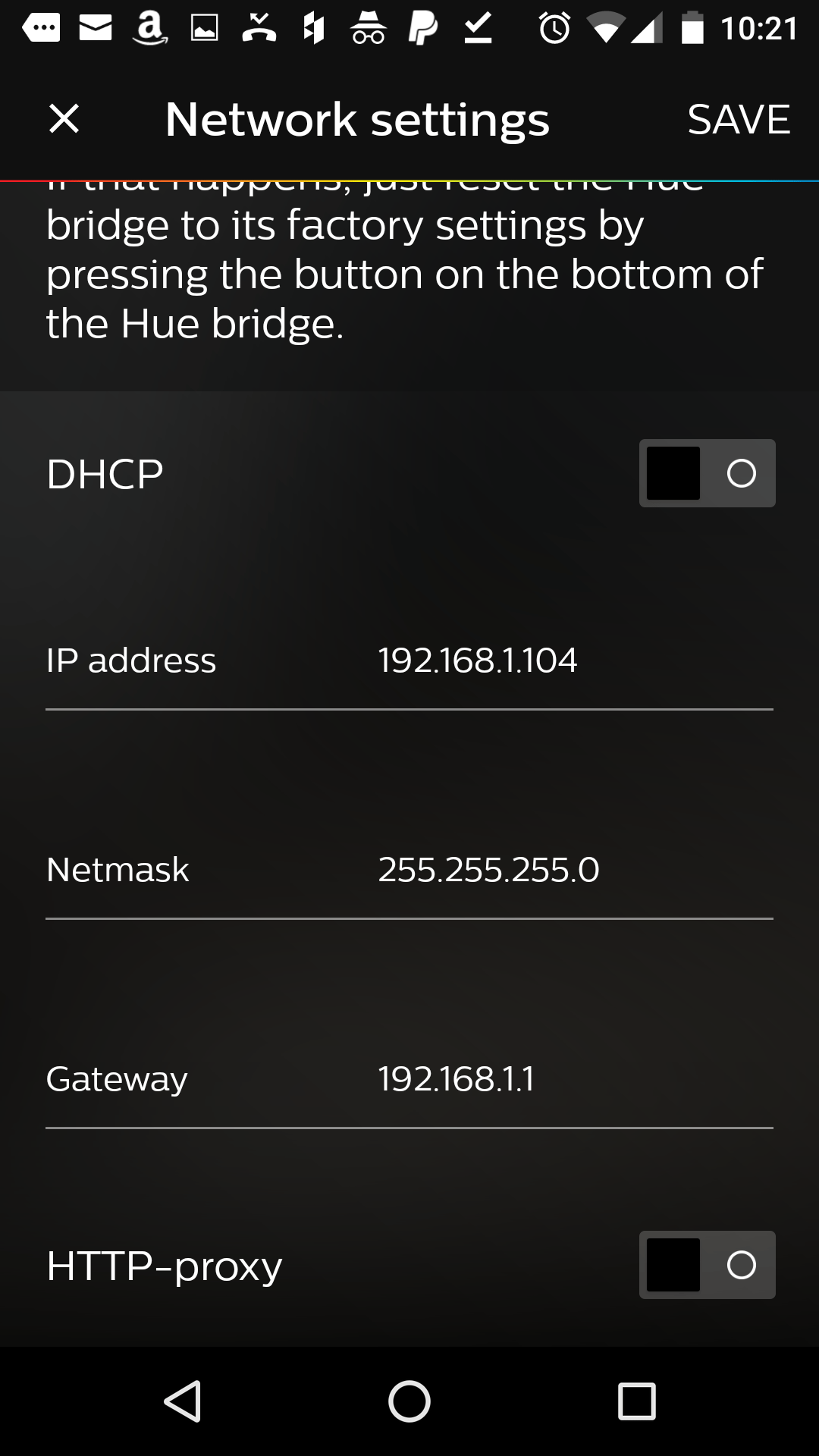Tap the missed call notification icon
The width and height of the screenshot is (819, 1456).
click(259, 29)
